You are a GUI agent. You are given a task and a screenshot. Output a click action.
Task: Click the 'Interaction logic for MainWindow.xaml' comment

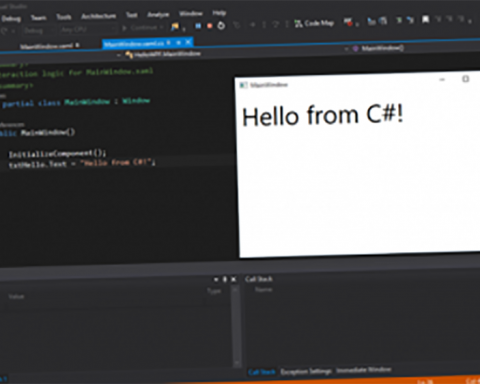pos(76,73)
